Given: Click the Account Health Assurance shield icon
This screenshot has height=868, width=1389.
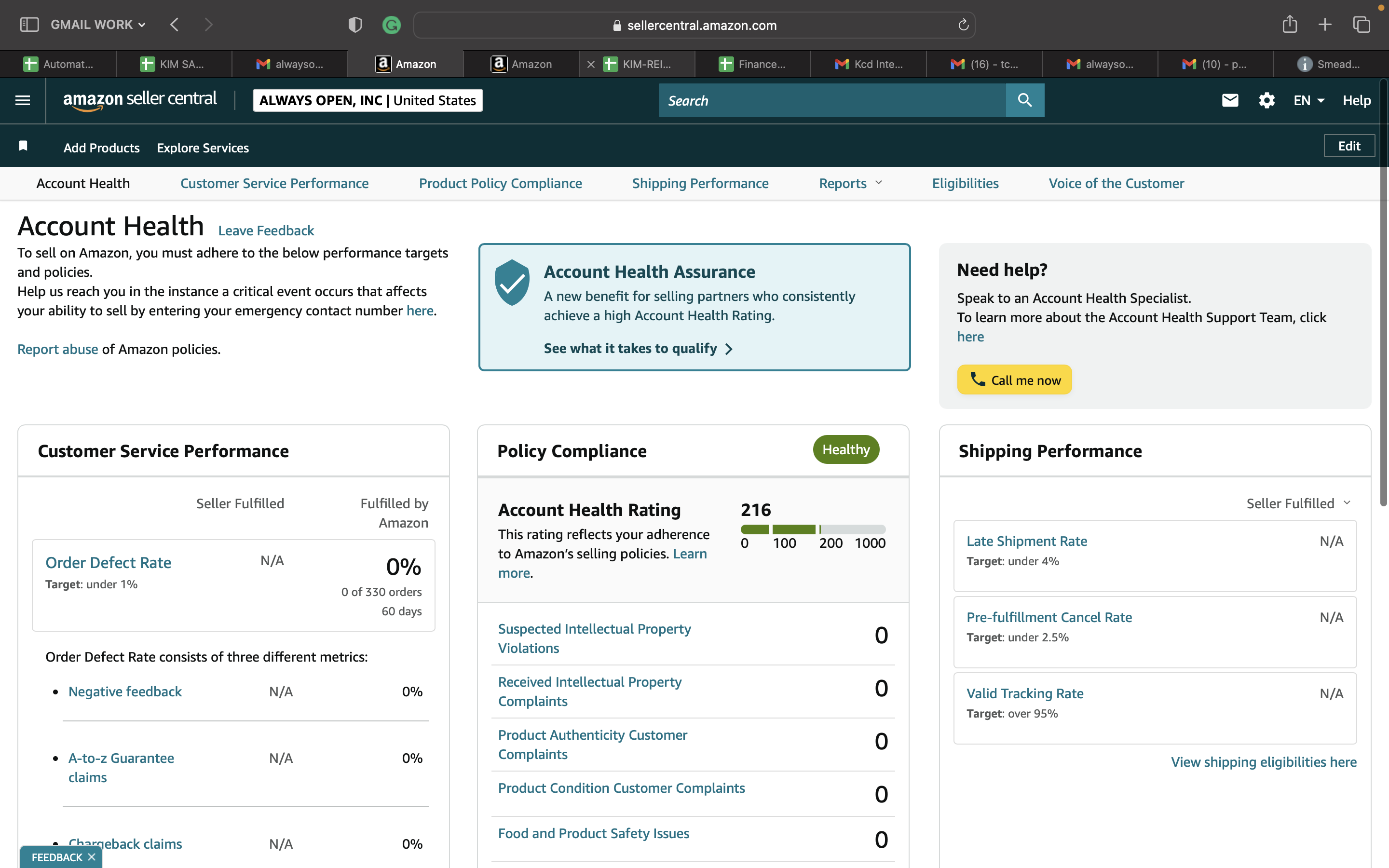Looking at the screenshot, I should (x=512, y=283).
